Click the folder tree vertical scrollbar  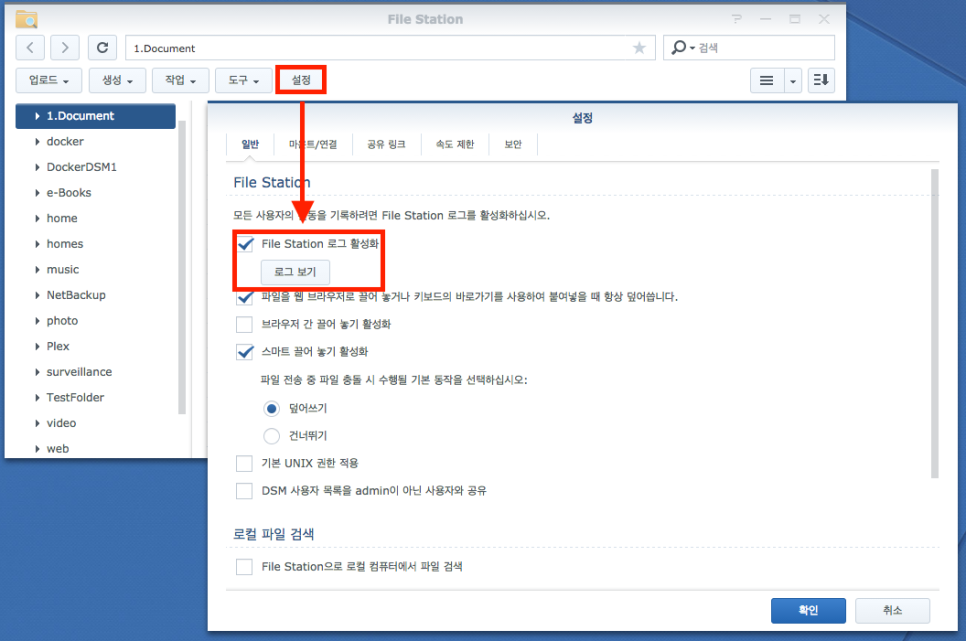pos(182,268)
